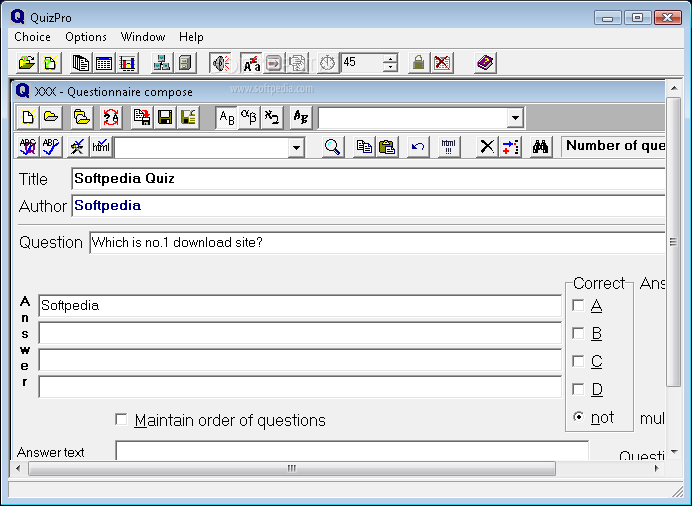
Task: Click the red ?A refresh icon
Action: (111, 117)
